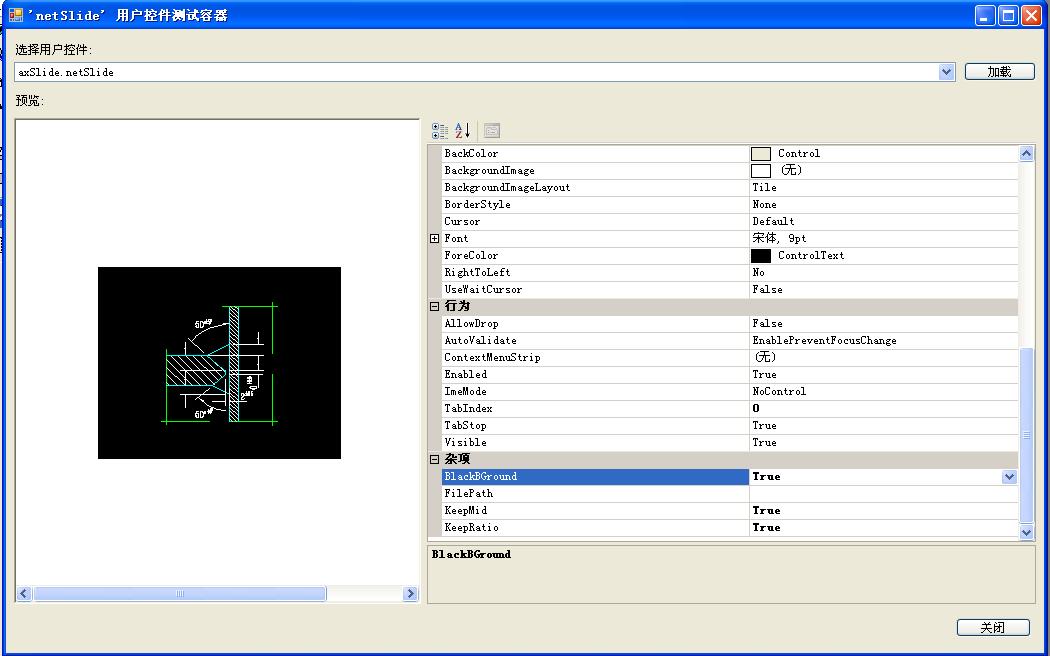Select the Visible property row
Screen dimensions: 1050x656
tap(729, 442)
